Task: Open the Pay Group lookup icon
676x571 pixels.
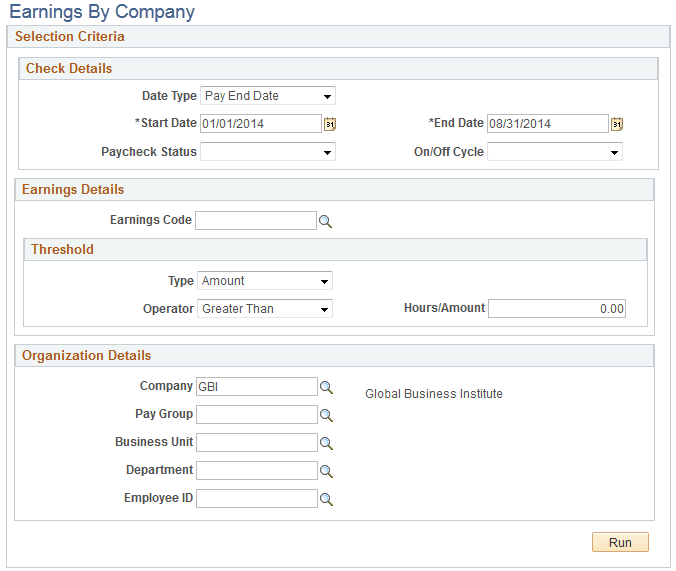Action: tap(325, 415)
